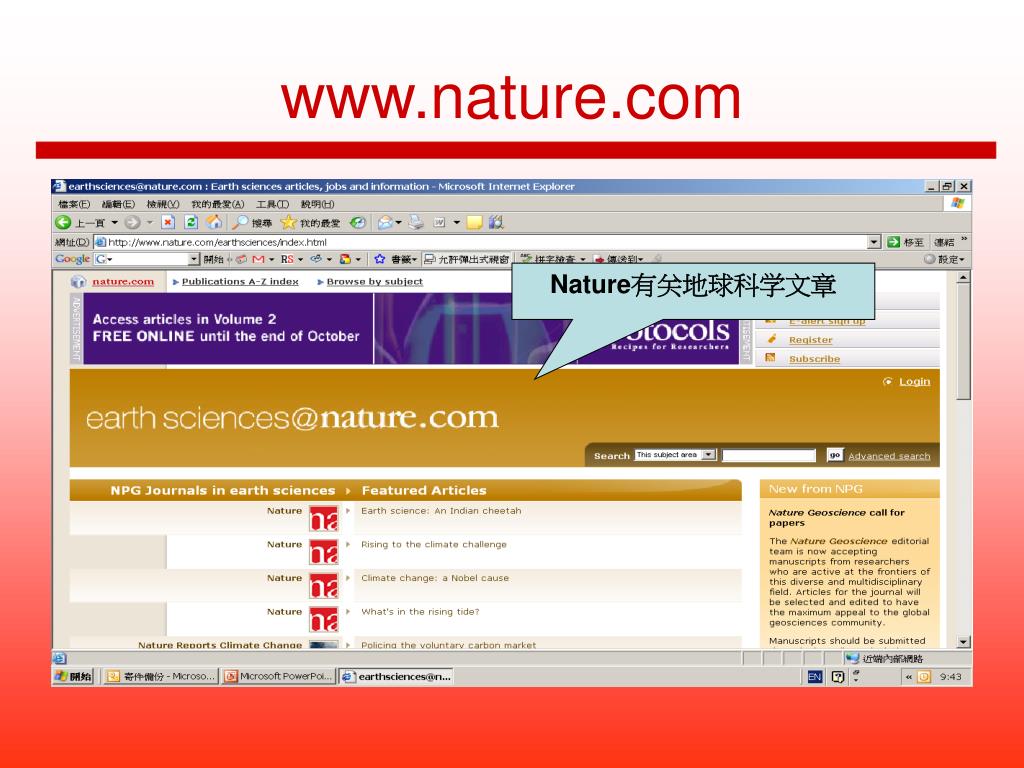The width and height of the screenshot is (1024, 768).
Task: Click the green Go arrow beside address bar
Action: pyautogui.click(x=893, y=242)
